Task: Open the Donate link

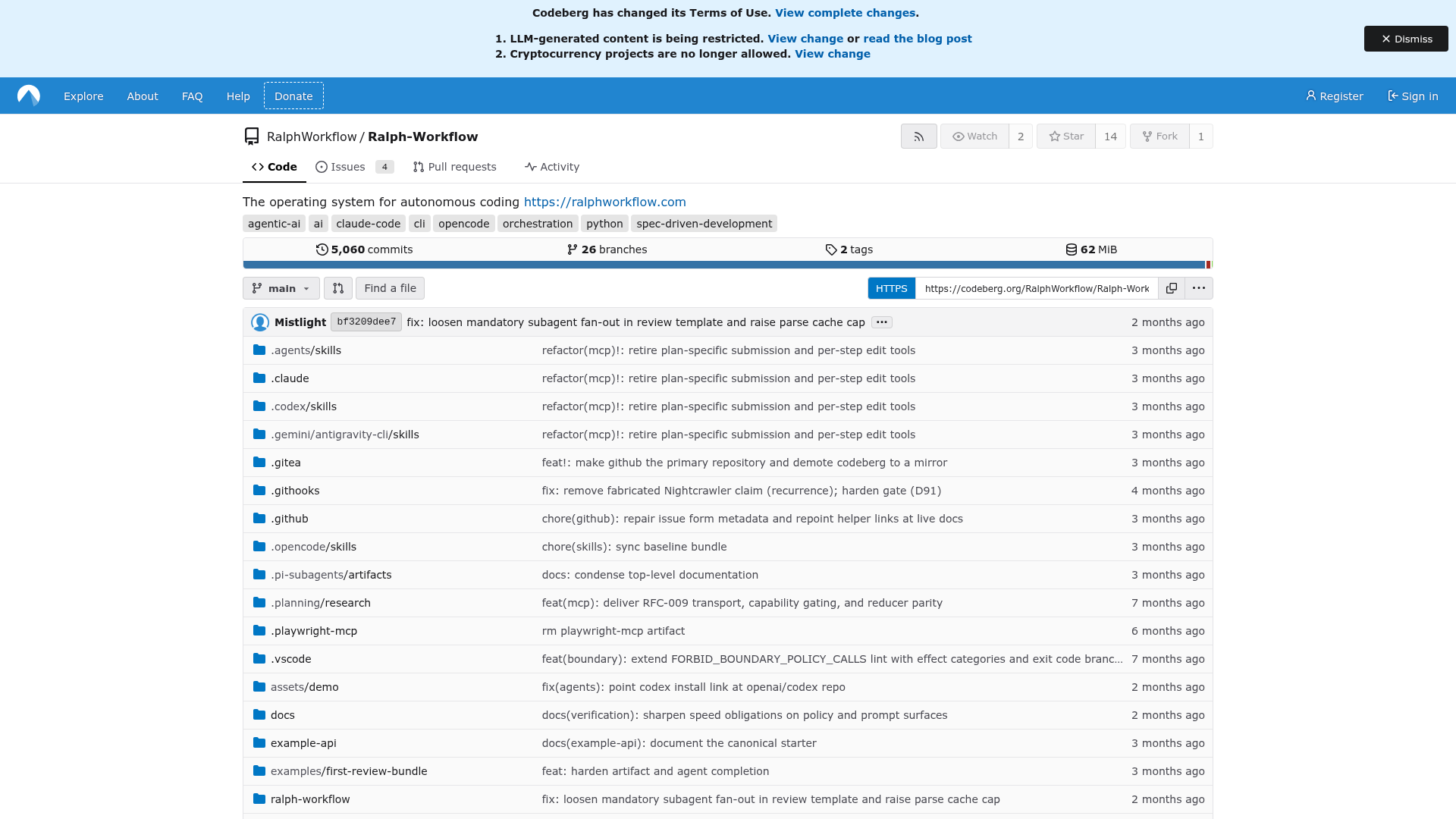Action: (293, 96)
